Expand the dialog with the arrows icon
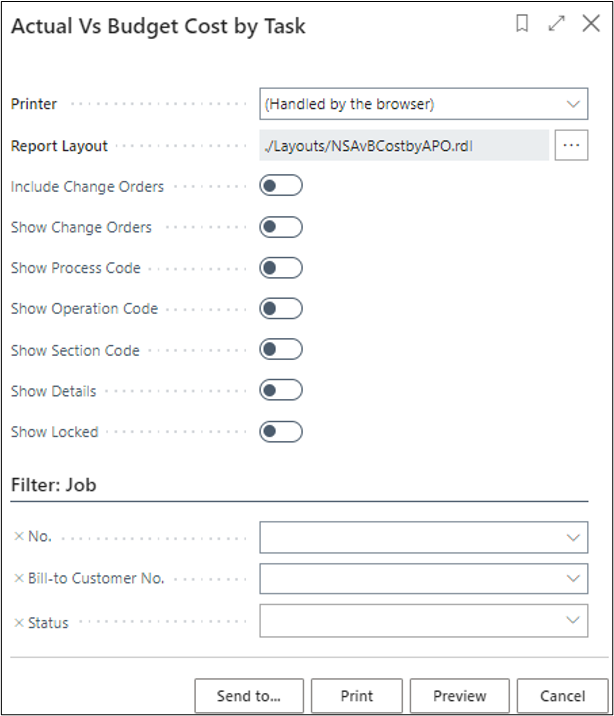 tap(557, 25)
